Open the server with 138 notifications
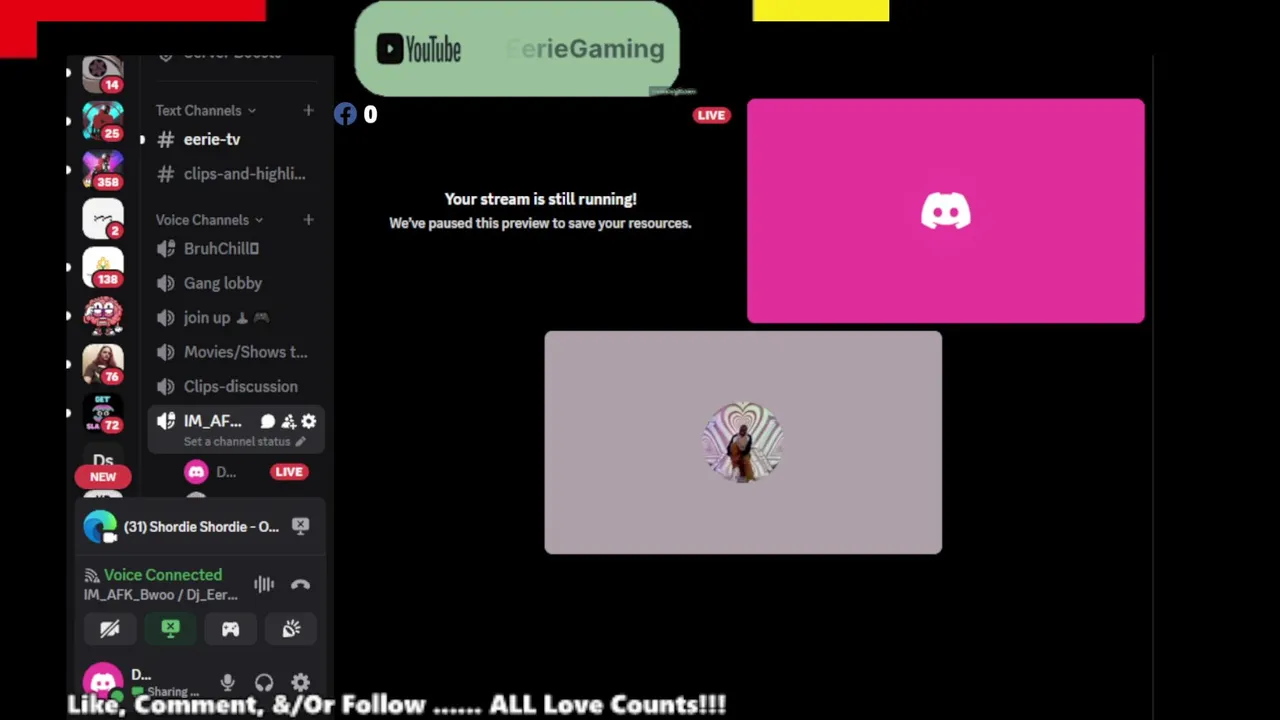 coord(102,268)
